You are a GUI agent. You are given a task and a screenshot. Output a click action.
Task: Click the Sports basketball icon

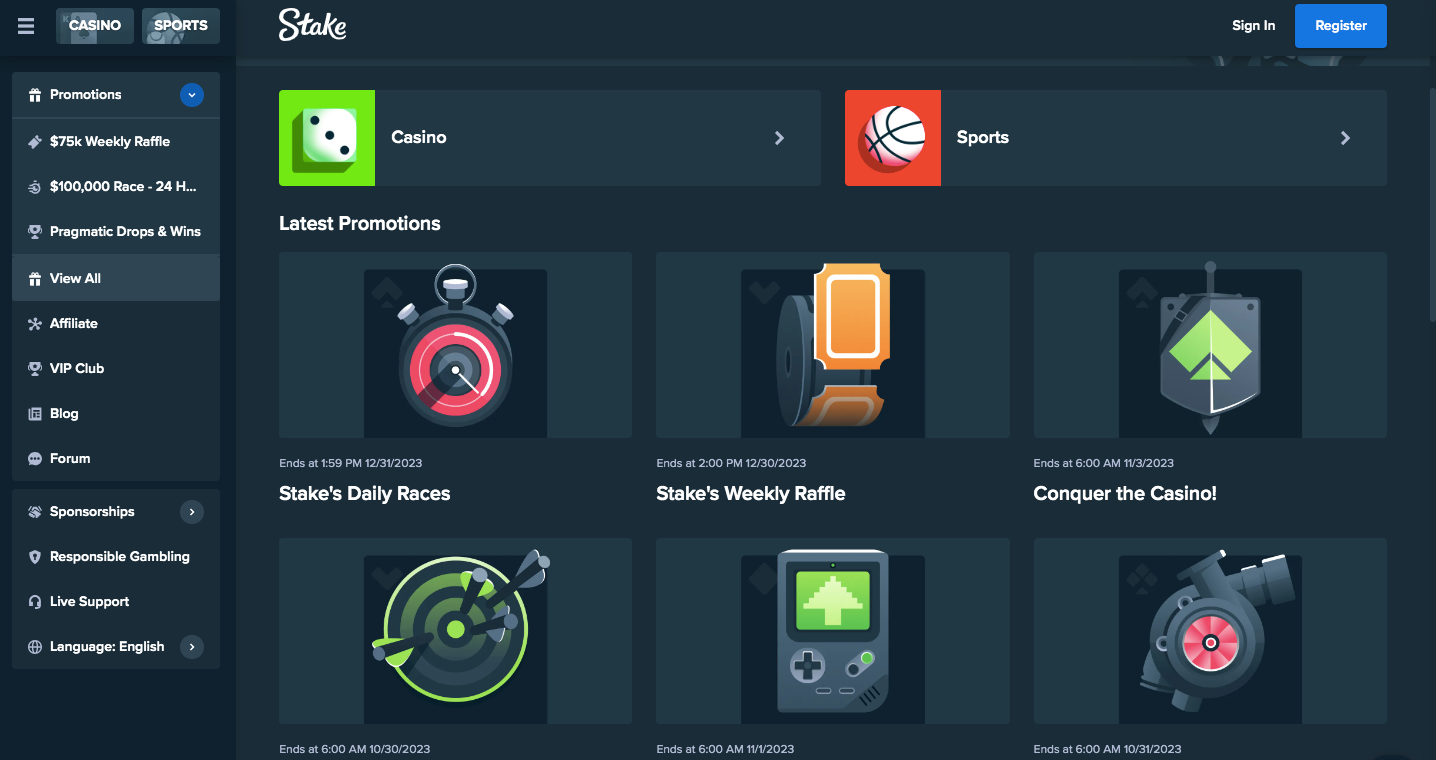[893, 138]
